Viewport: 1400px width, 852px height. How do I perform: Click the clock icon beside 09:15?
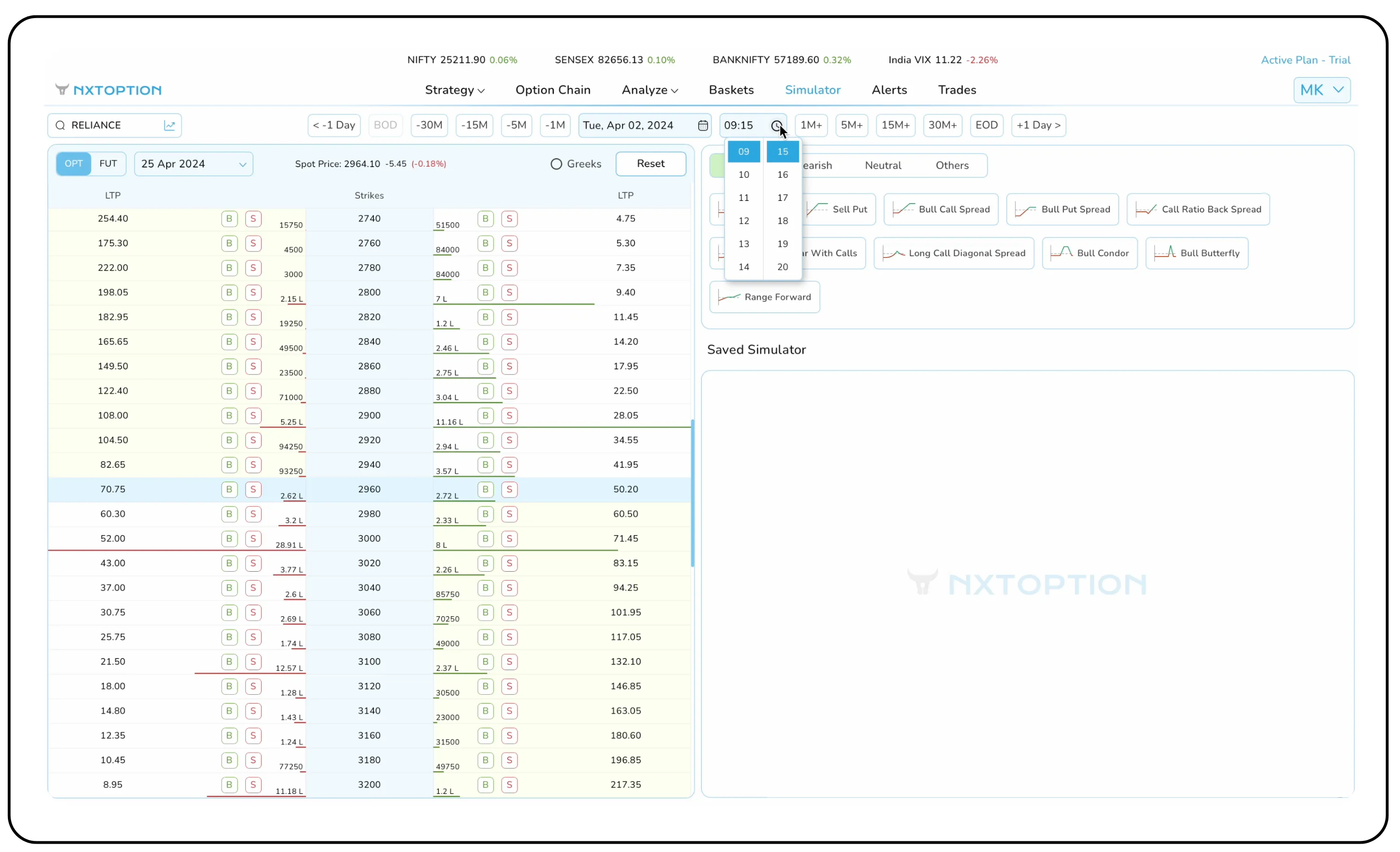(777, 126)
